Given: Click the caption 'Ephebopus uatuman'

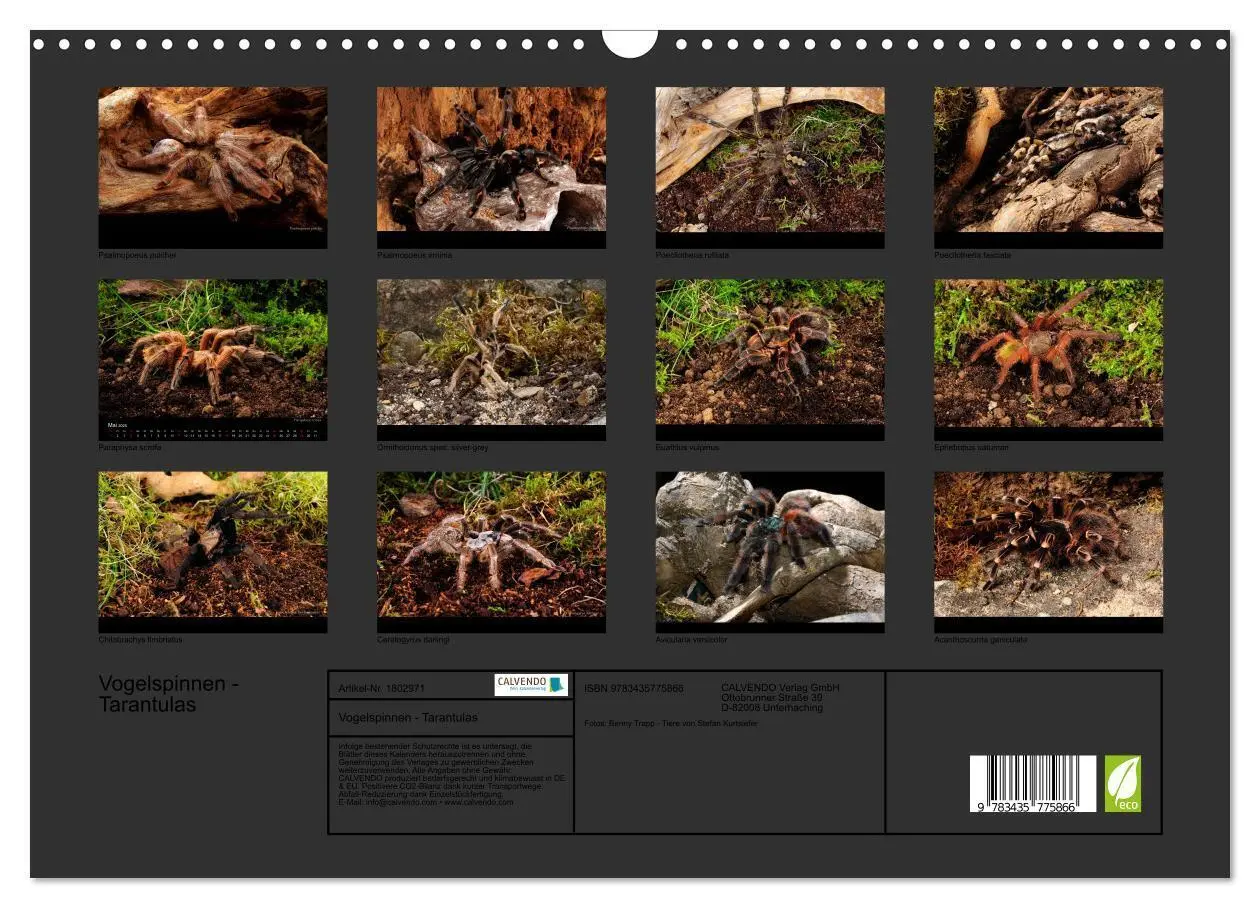Looking at the screenshot, I should (971, 448).
